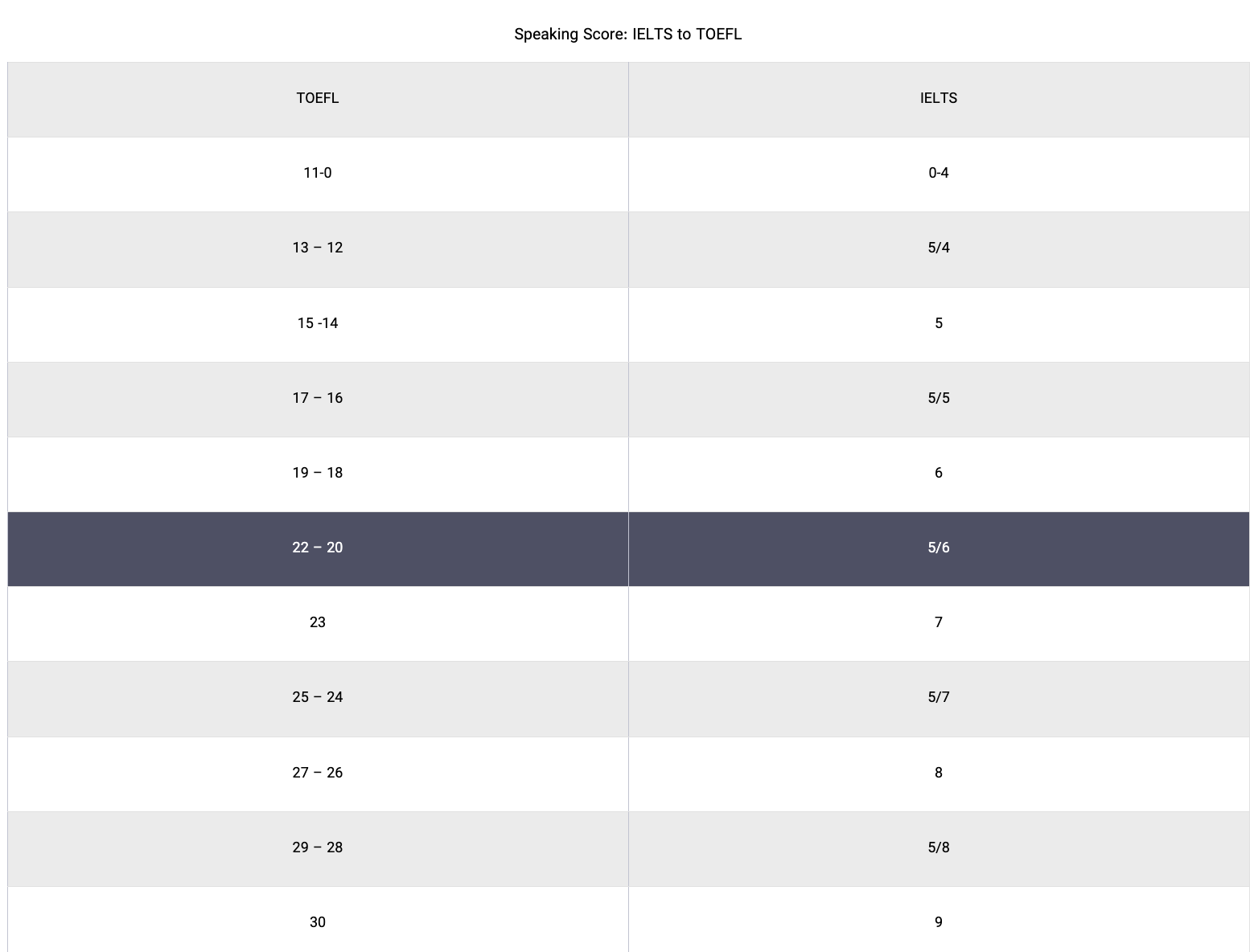The height and width of the screenshot is (952, 1250).
Task: Click the highlighted TOEFL cell '22 – 20'
Action: tap(318, 548)
